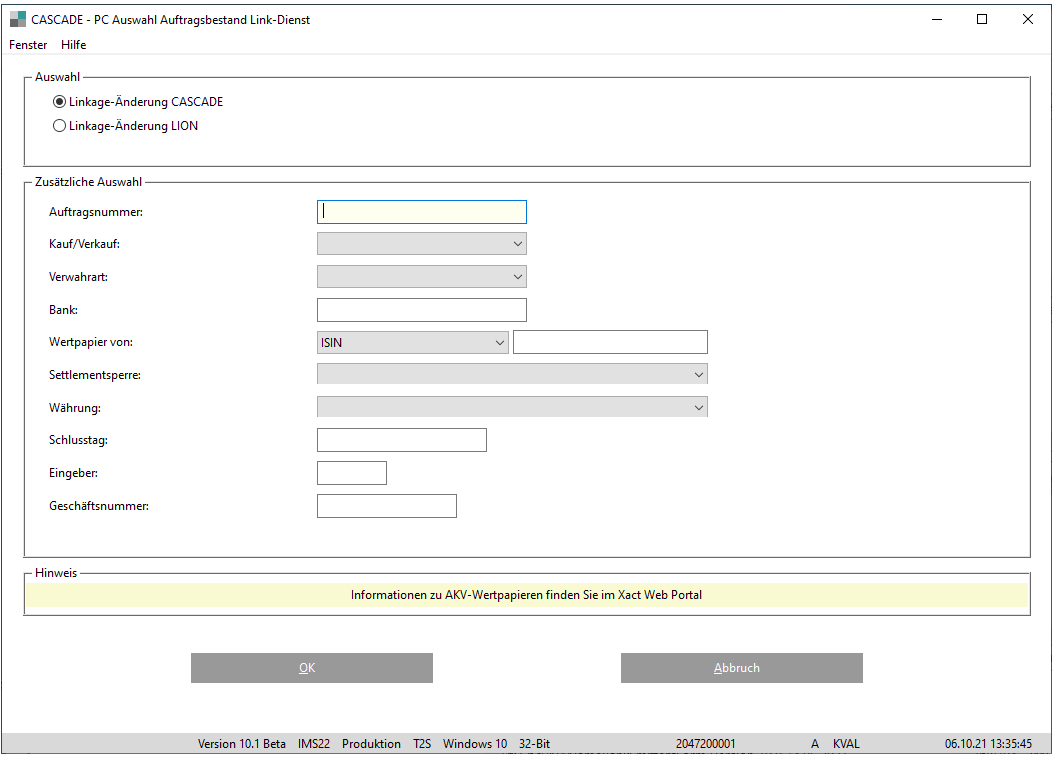Select Linkage-Änderung LION radio button
This screenshot has width=1057, height=759.
60,126
